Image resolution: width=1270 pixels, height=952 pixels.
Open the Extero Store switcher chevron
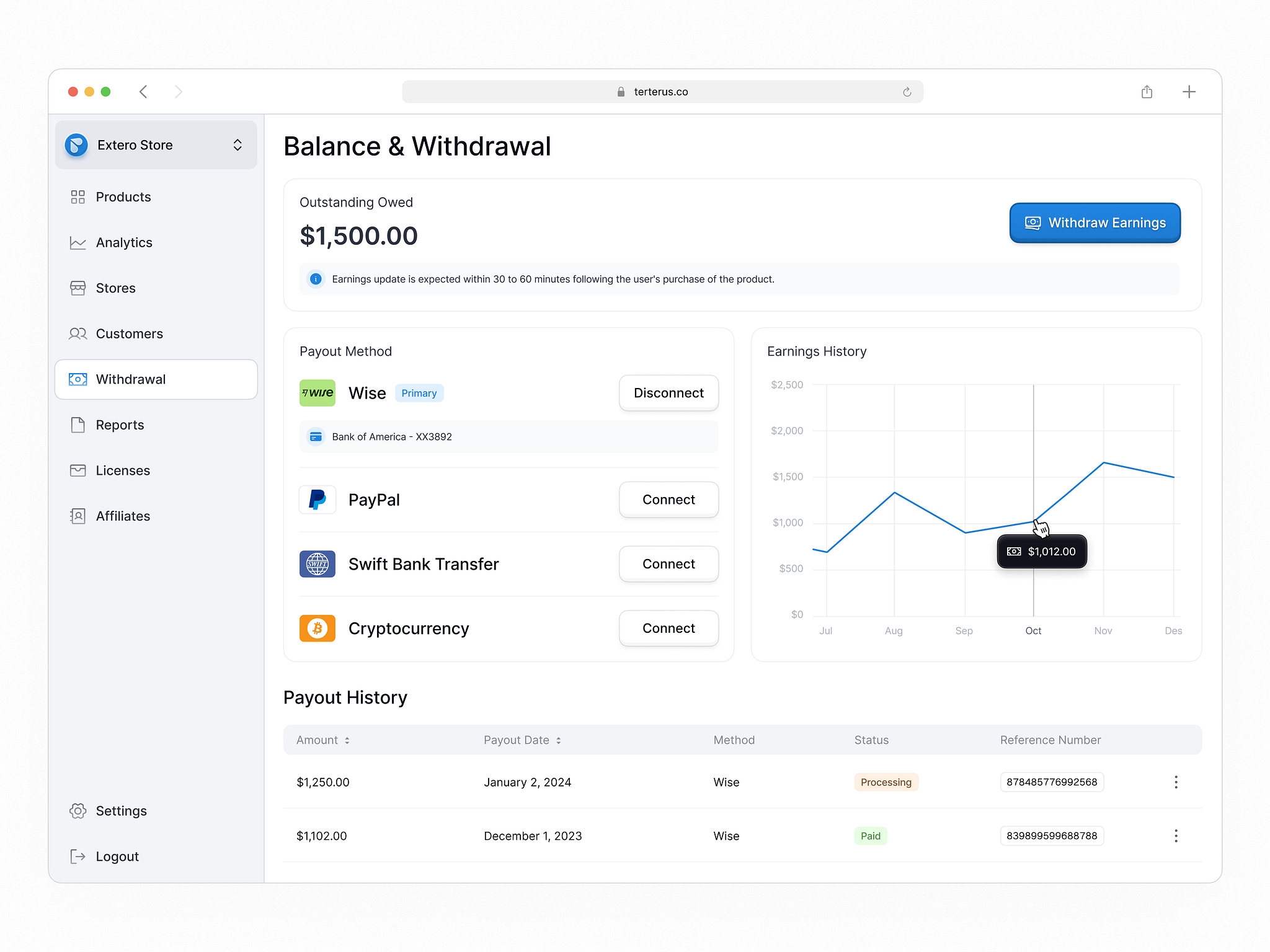click(238, 144)
